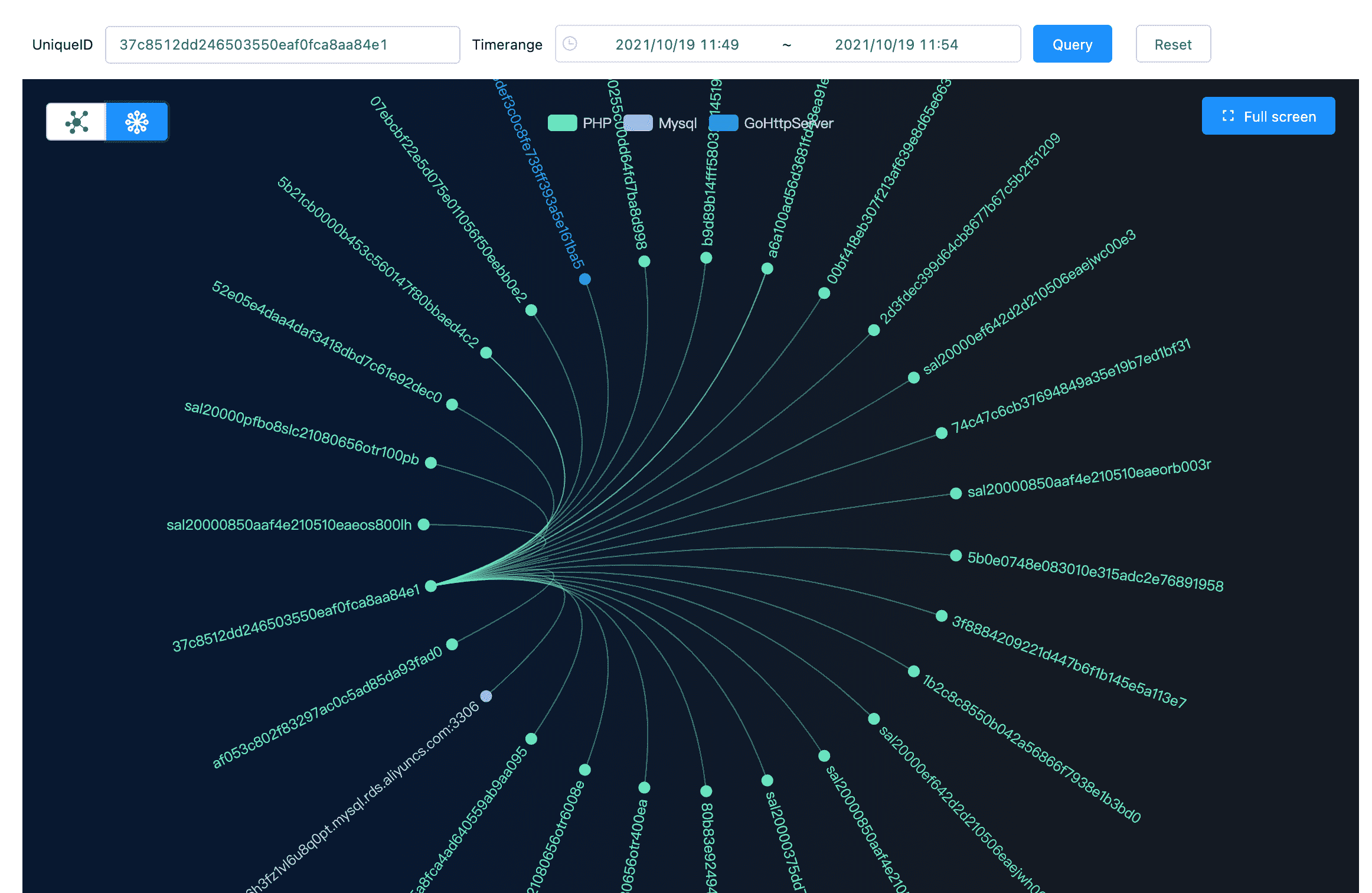
Task: Select node dot for label ending 0559ab9aa095
Action: (x=531, y=739)
